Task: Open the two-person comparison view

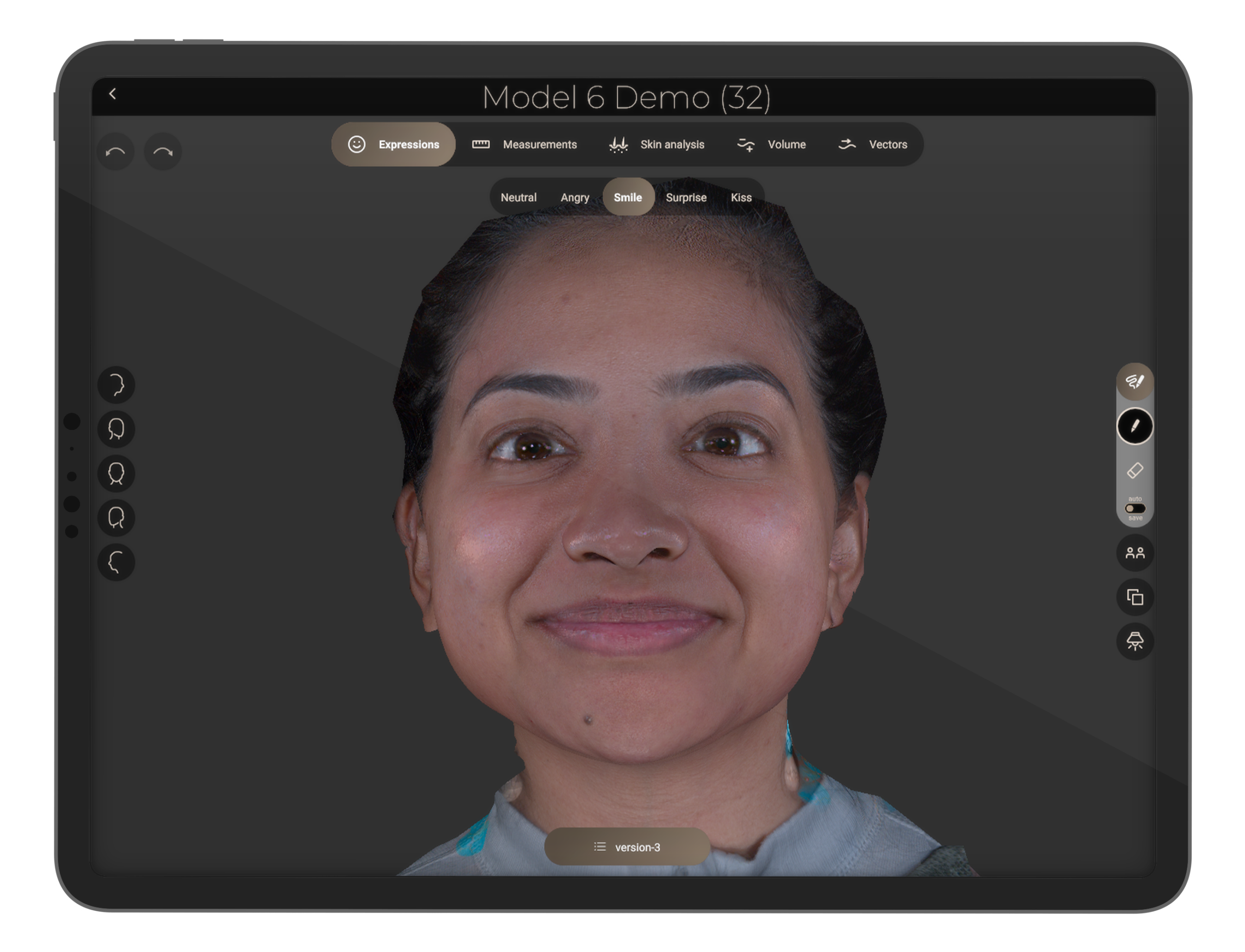Action: click(x=1135, y=553)
